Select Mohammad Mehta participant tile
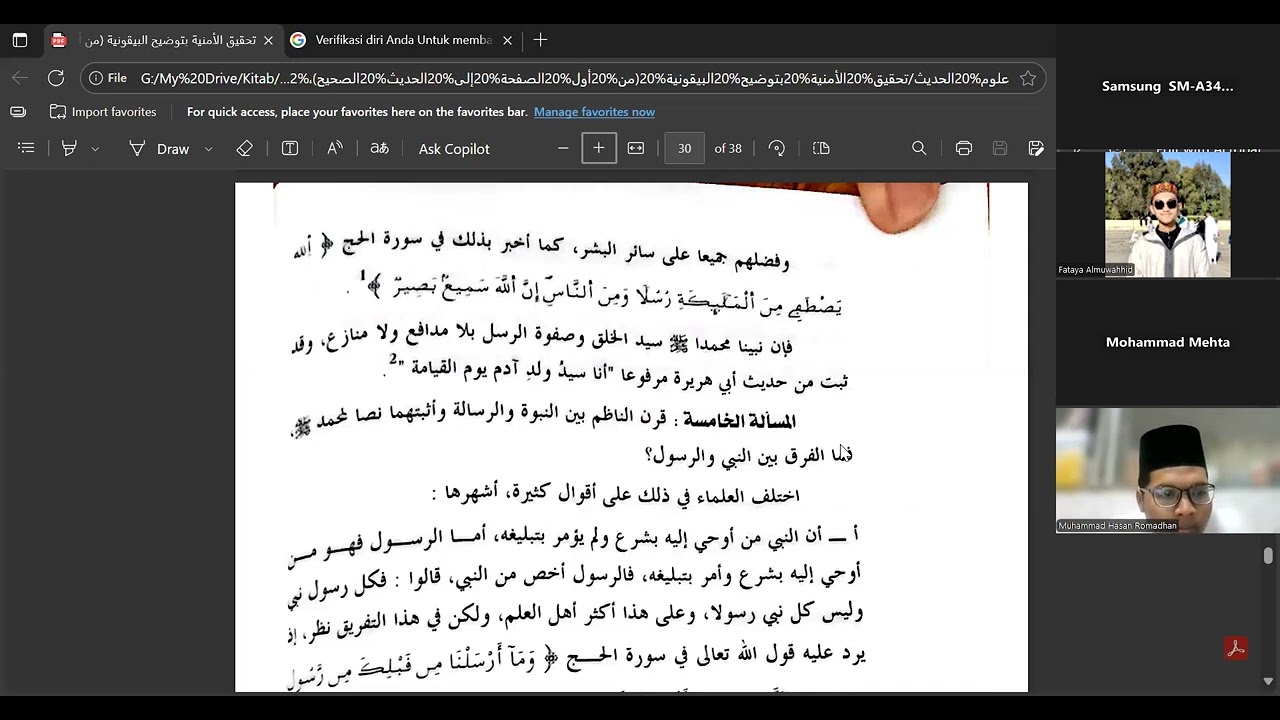 tap(1168, 342)
